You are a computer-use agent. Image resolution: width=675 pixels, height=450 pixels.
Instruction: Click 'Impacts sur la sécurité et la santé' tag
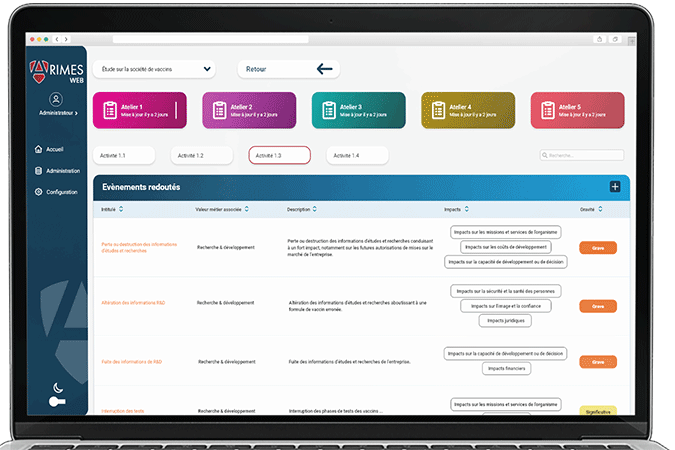[506, 291]
